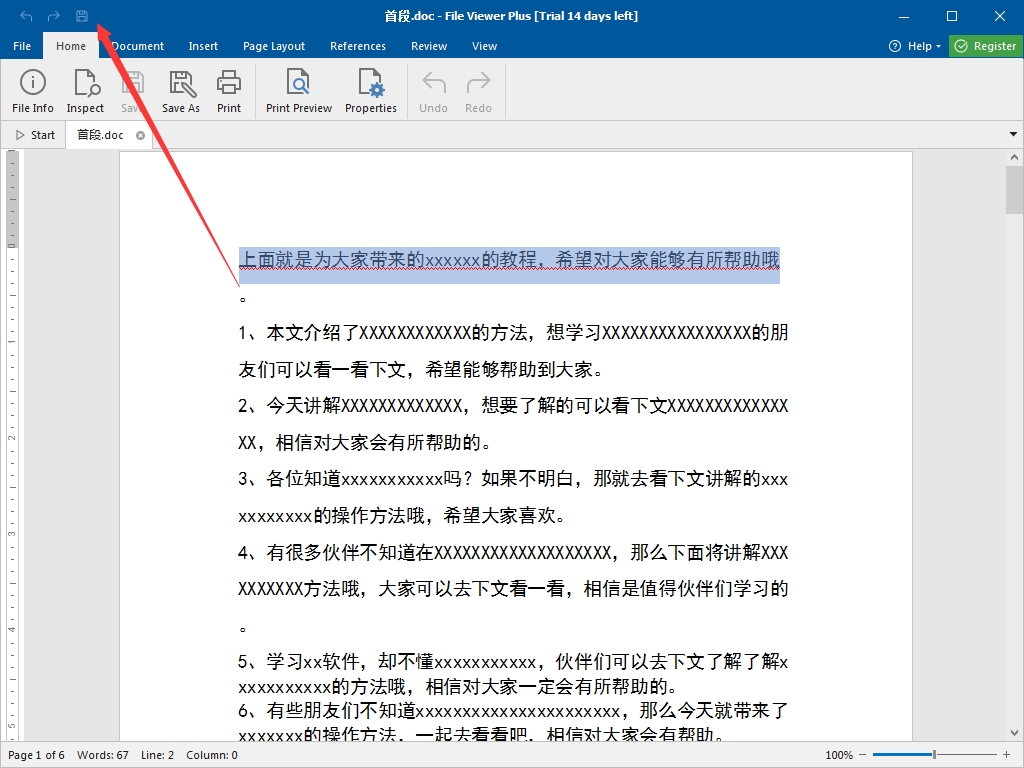
Task: Open the tab list dropdown arrow
Action: [1013, 135]
